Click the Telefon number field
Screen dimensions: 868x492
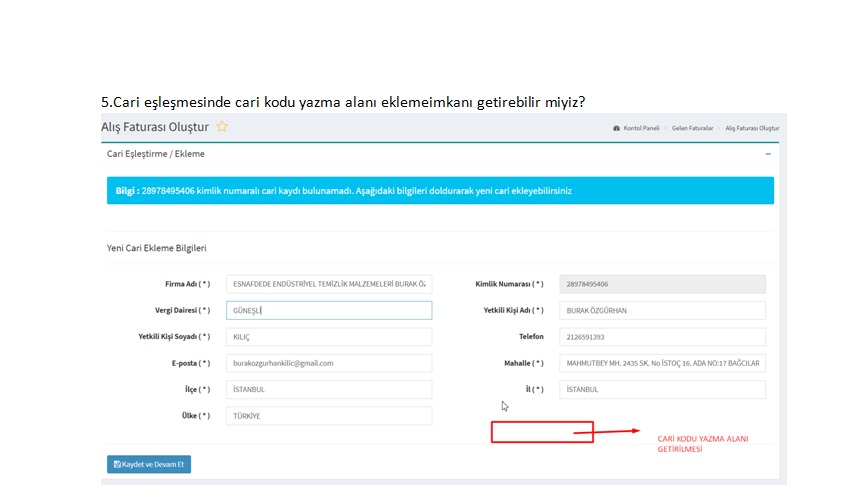coord(662,337)
